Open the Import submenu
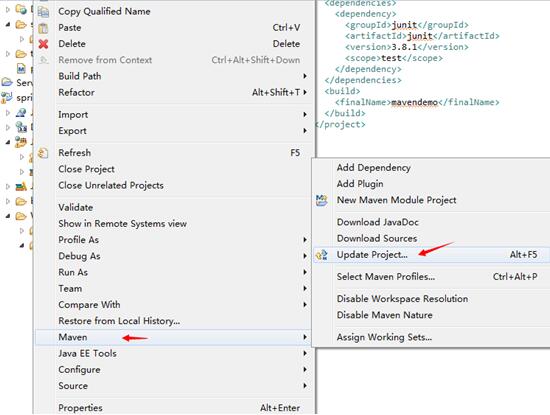550x415 pixels. (x=174, y=115)
